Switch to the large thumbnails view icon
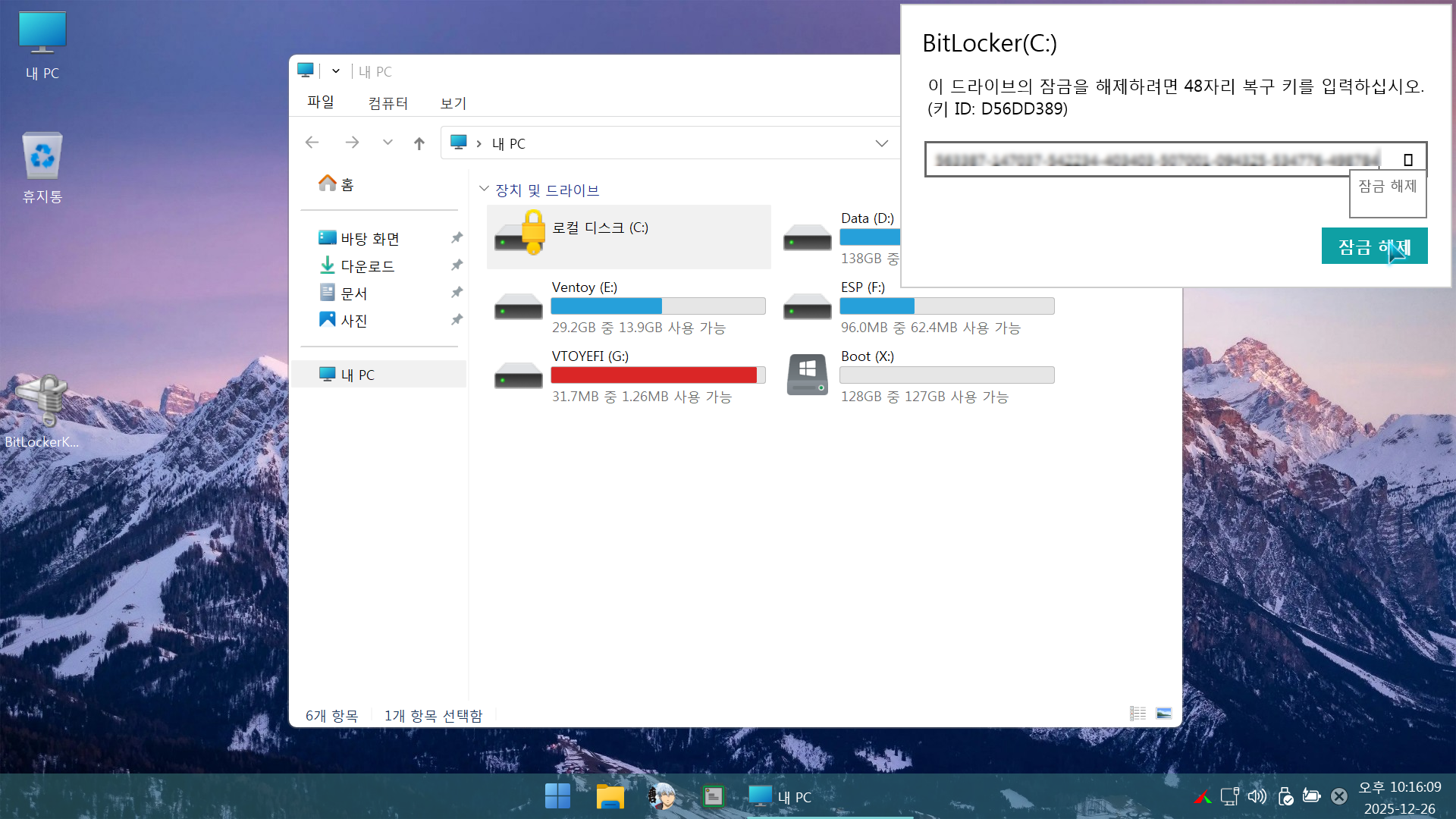The image size is (1456, 819). (1164, 714)
